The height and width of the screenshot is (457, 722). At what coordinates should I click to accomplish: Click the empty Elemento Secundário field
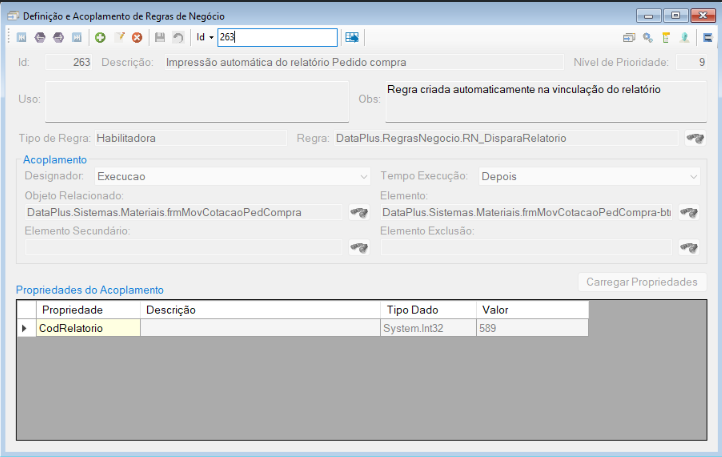(184, 247)
